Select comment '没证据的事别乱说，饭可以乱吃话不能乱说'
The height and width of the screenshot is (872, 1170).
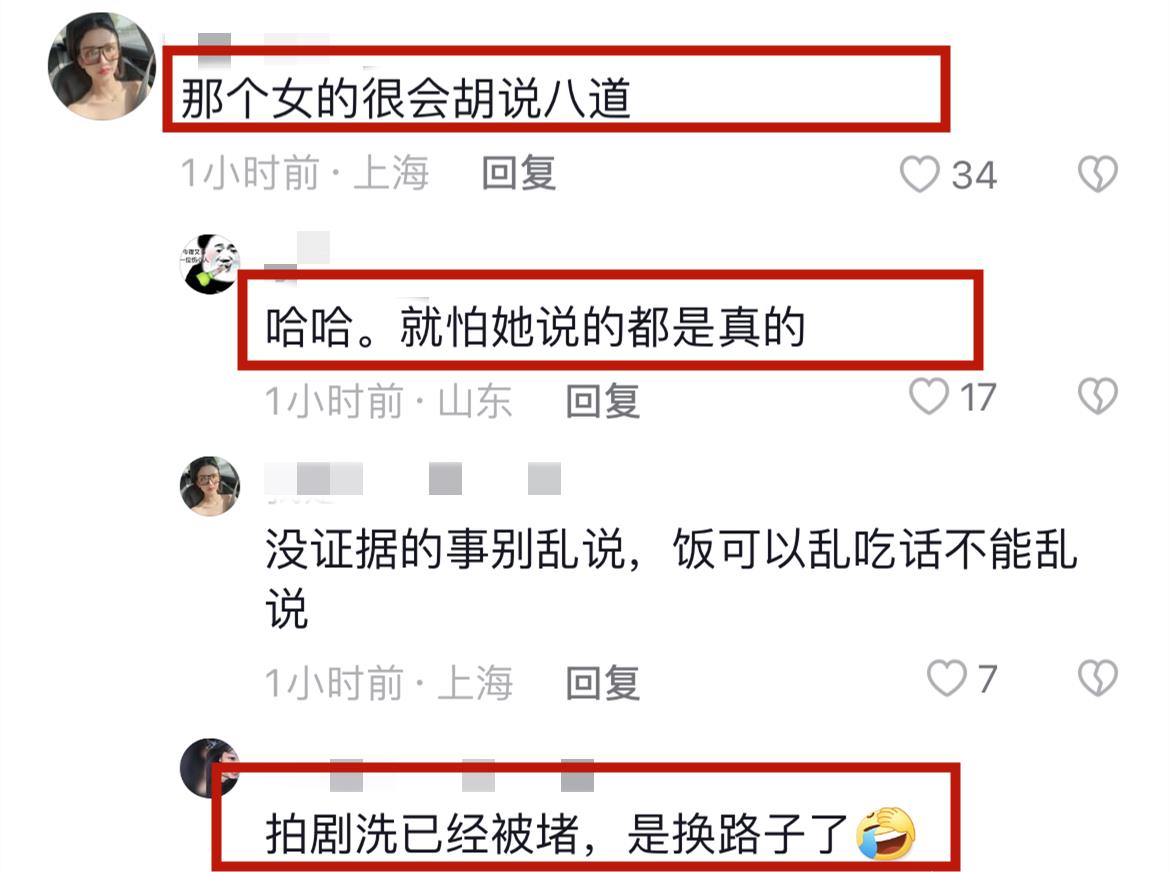672,579
